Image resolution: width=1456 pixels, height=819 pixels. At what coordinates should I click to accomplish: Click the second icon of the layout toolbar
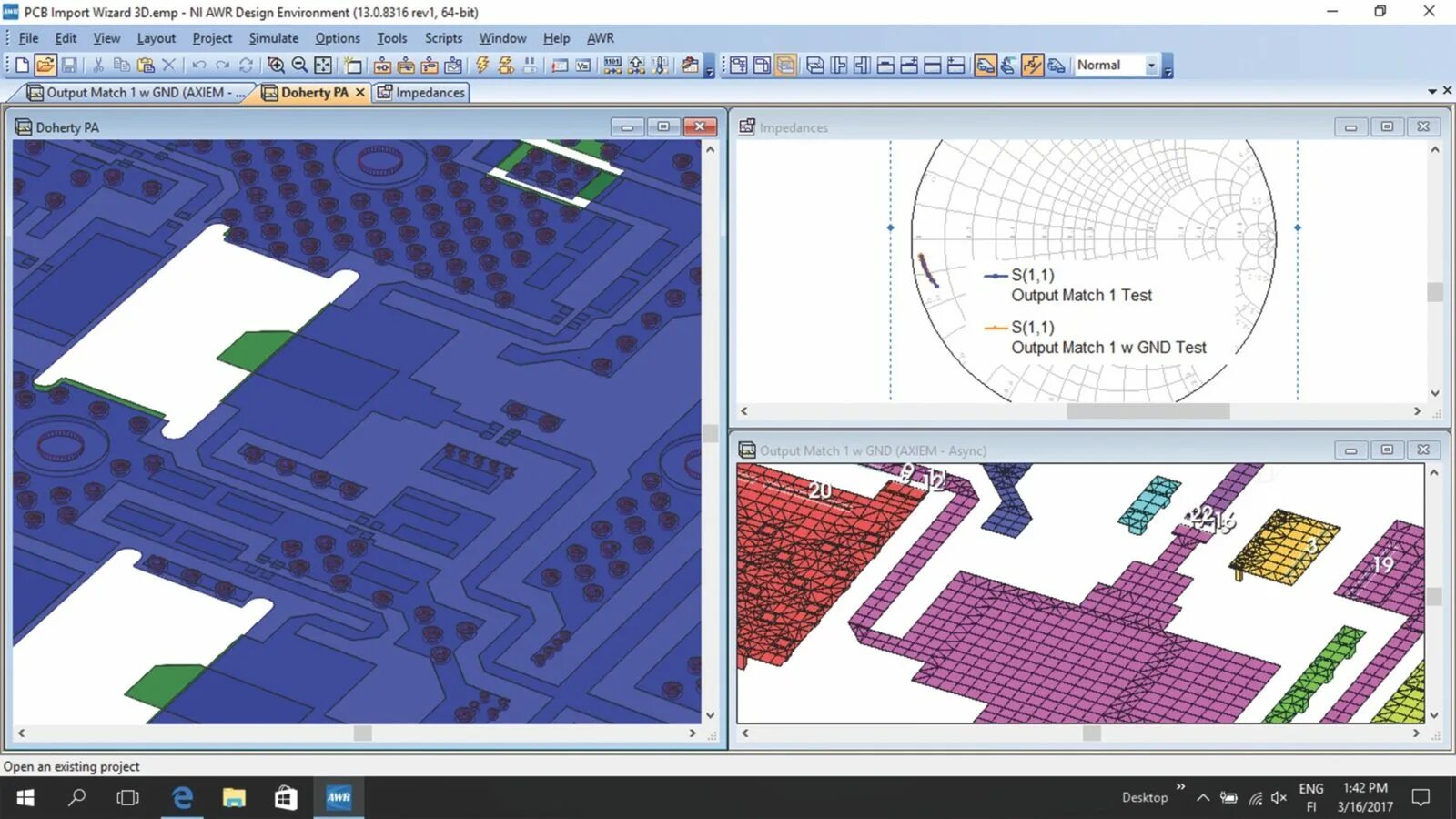pos(763,65)
